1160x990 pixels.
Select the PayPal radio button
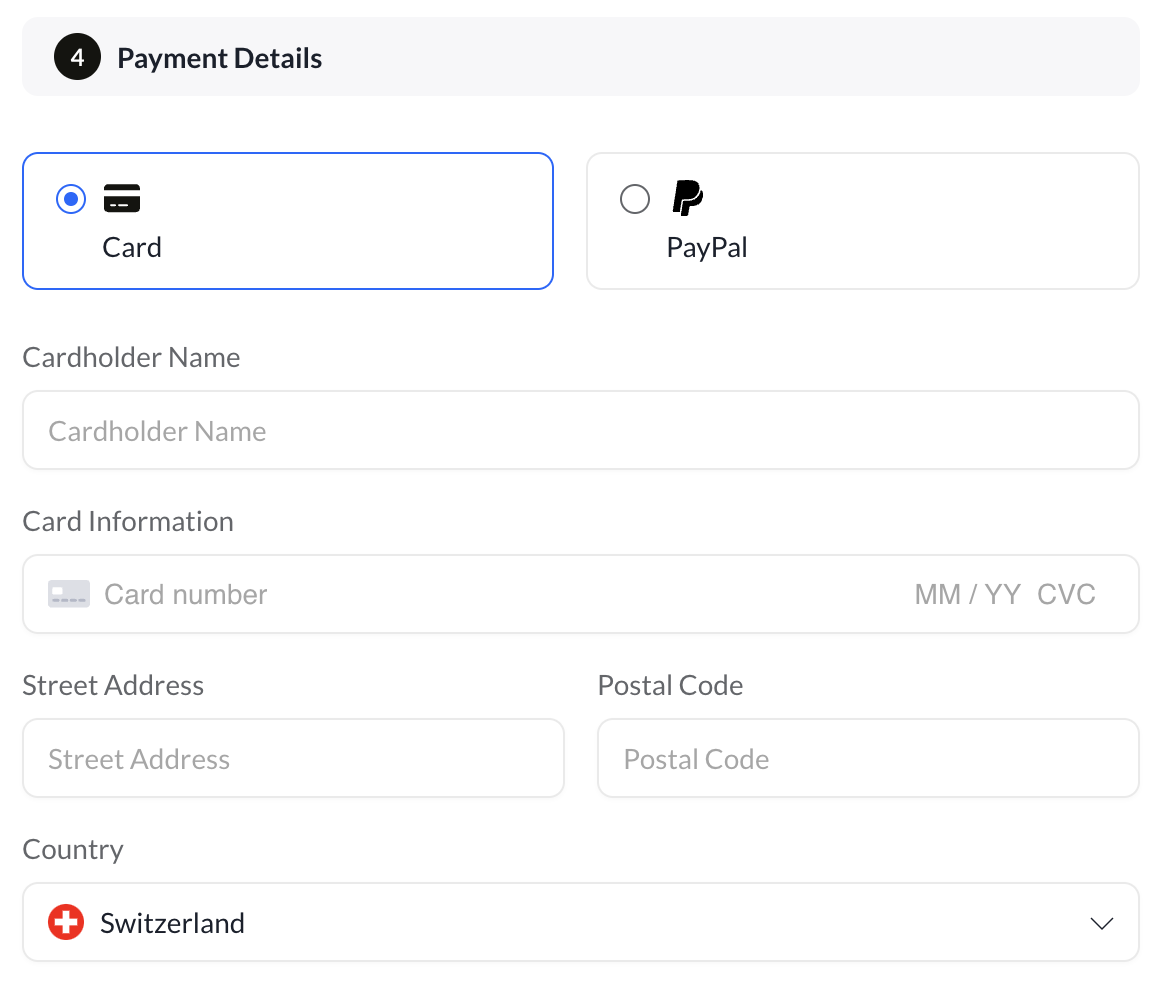pyautogui.click(x=635, y=199)
